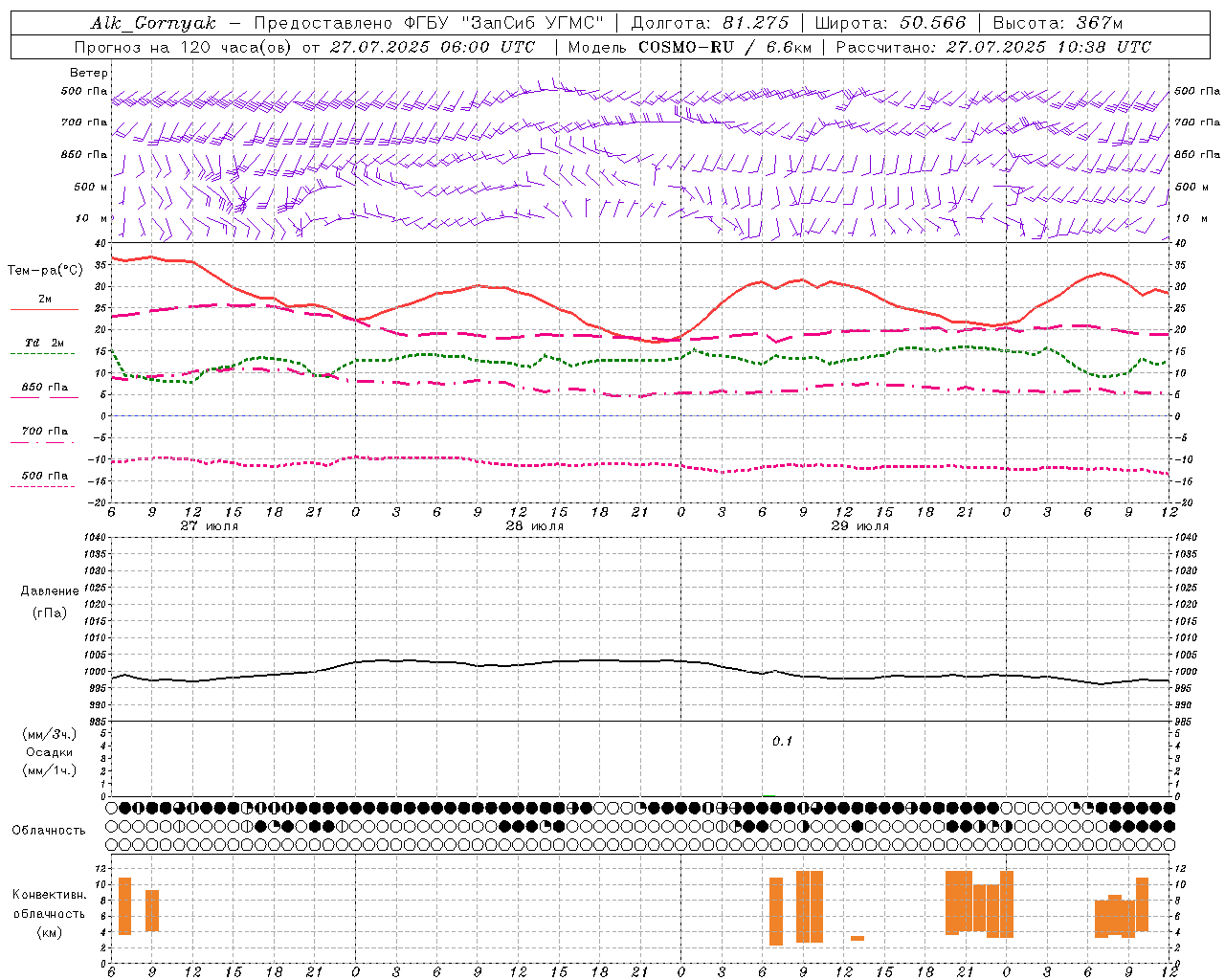Image resolution: width=1225 pixels, height=980 pixels.
Task: Click the 0.1 precipitation amount value
Action: (x=783, y=742)
